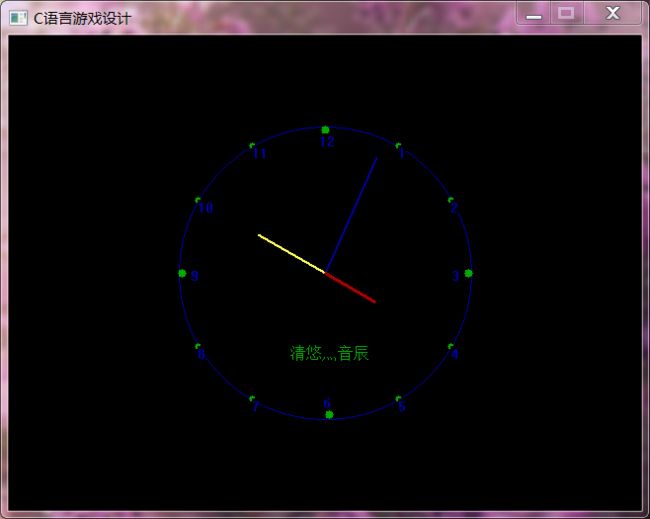The width and height of the screenshot is (650, 519).
Task: Click the yellow clock hand
Action: tap(291, 254)
